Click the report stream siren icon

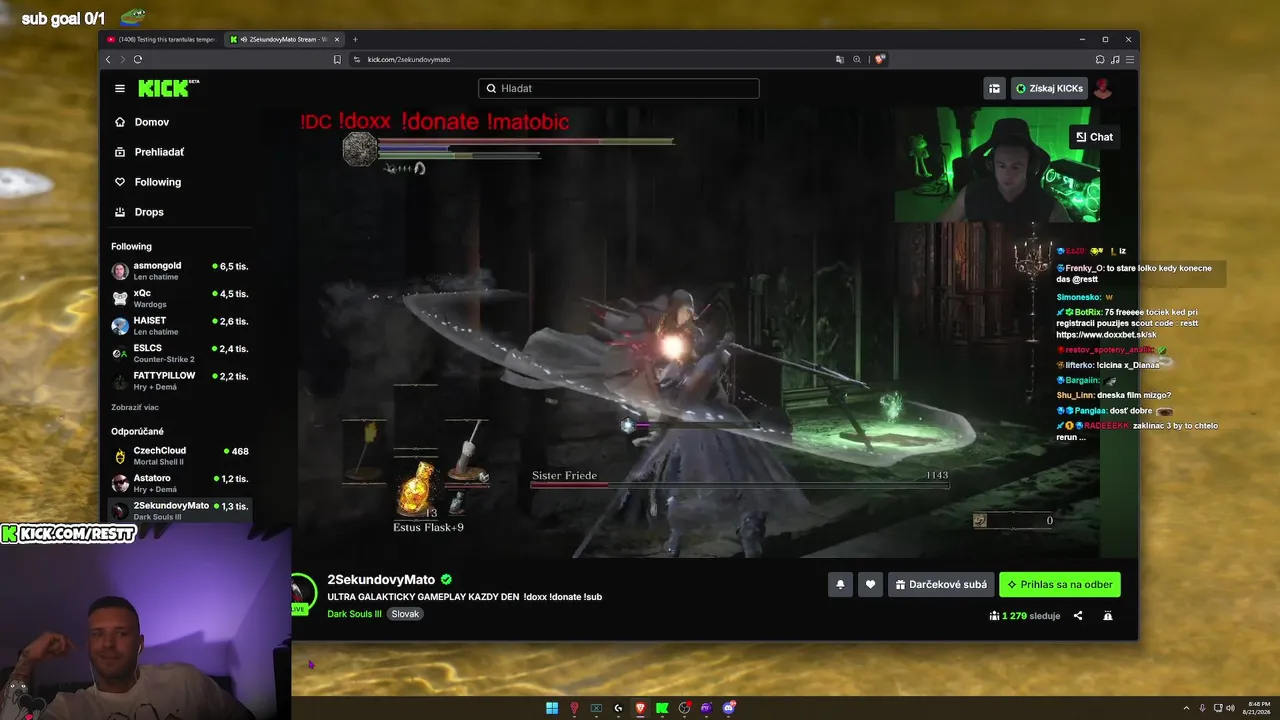1108,616
